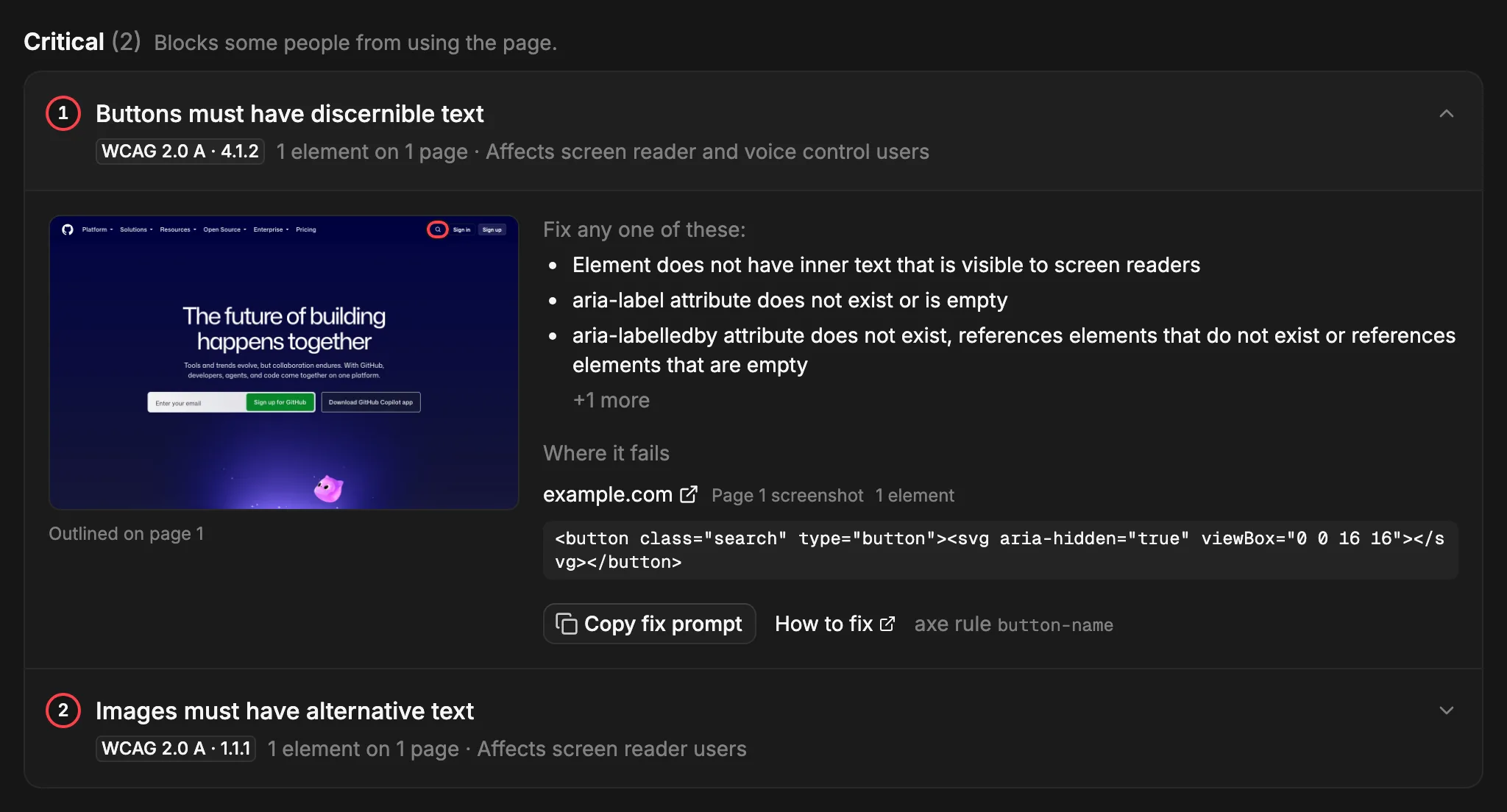This screenshot has height=812, width=1507.
Task: Collapse the 'Buttons must have discernible text' issue
Action: 1446,114
